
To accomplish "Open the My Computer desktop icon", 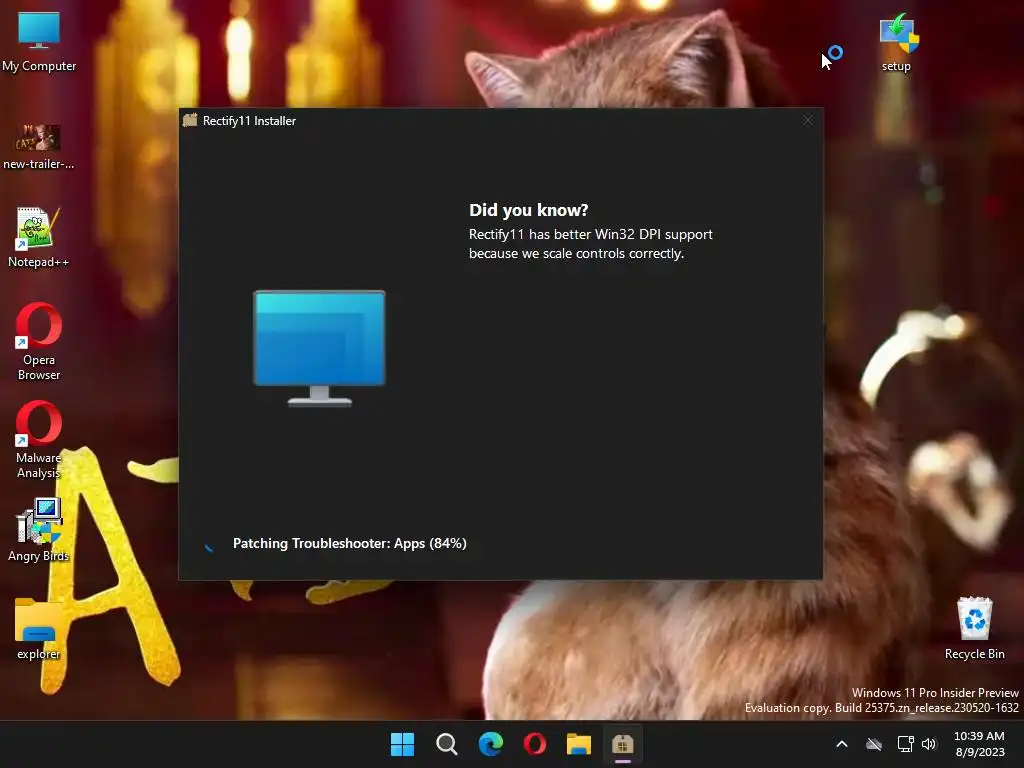I will [x=39, y=42].
